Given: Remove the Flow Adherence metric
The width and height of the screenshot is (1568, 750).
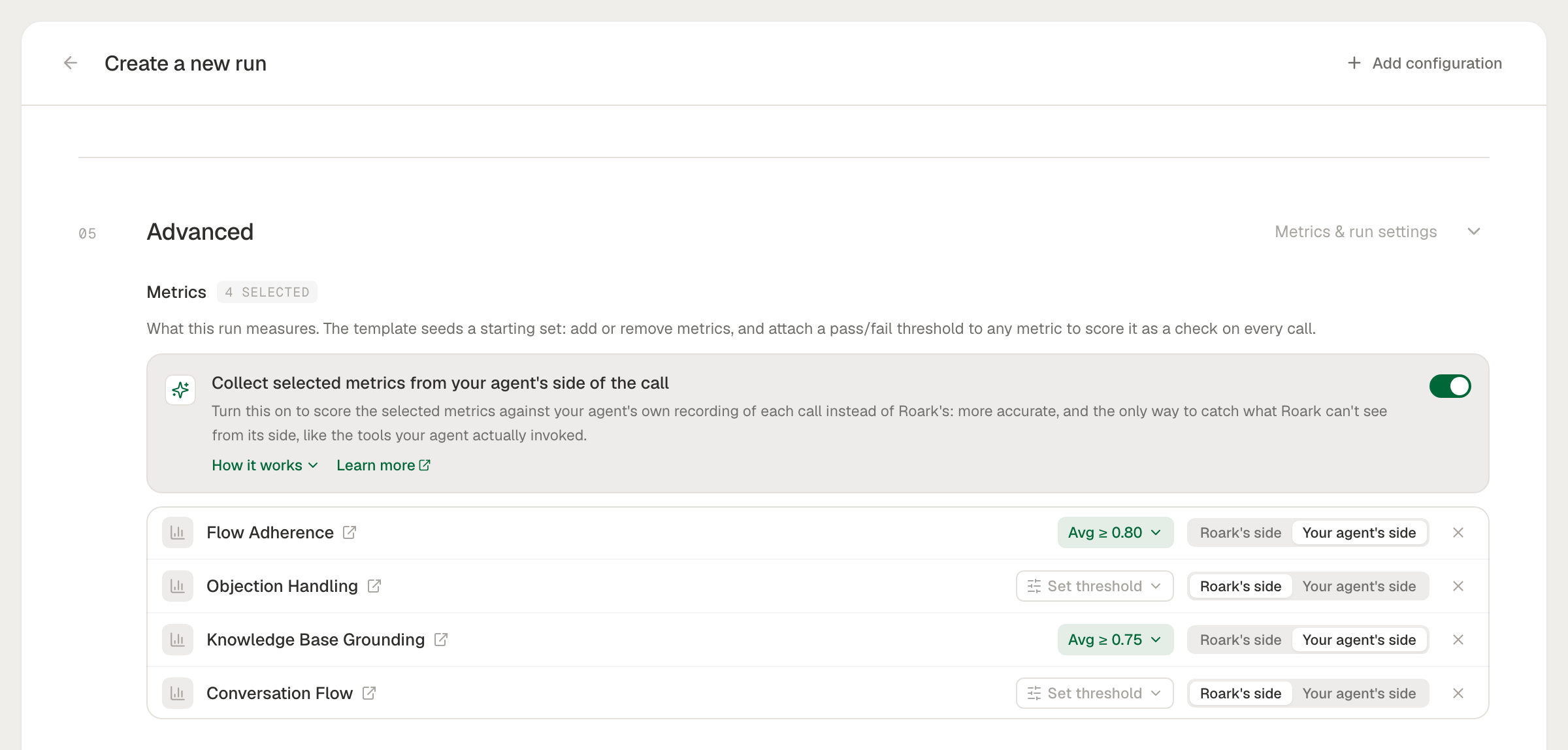Looking at the screenshot, I should click(1458, 532).
